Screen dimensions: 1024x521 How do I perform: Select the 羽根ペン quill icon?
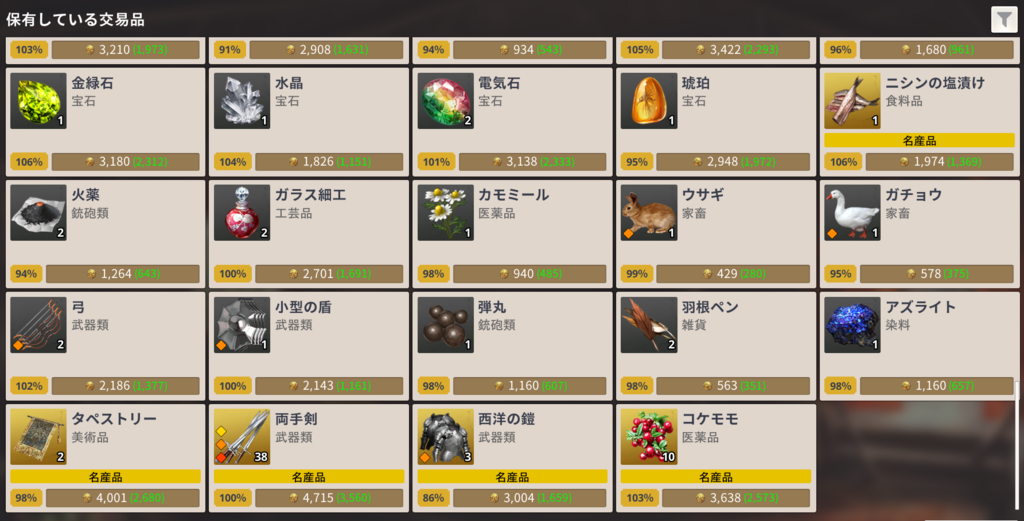click(x=649, y=325)
